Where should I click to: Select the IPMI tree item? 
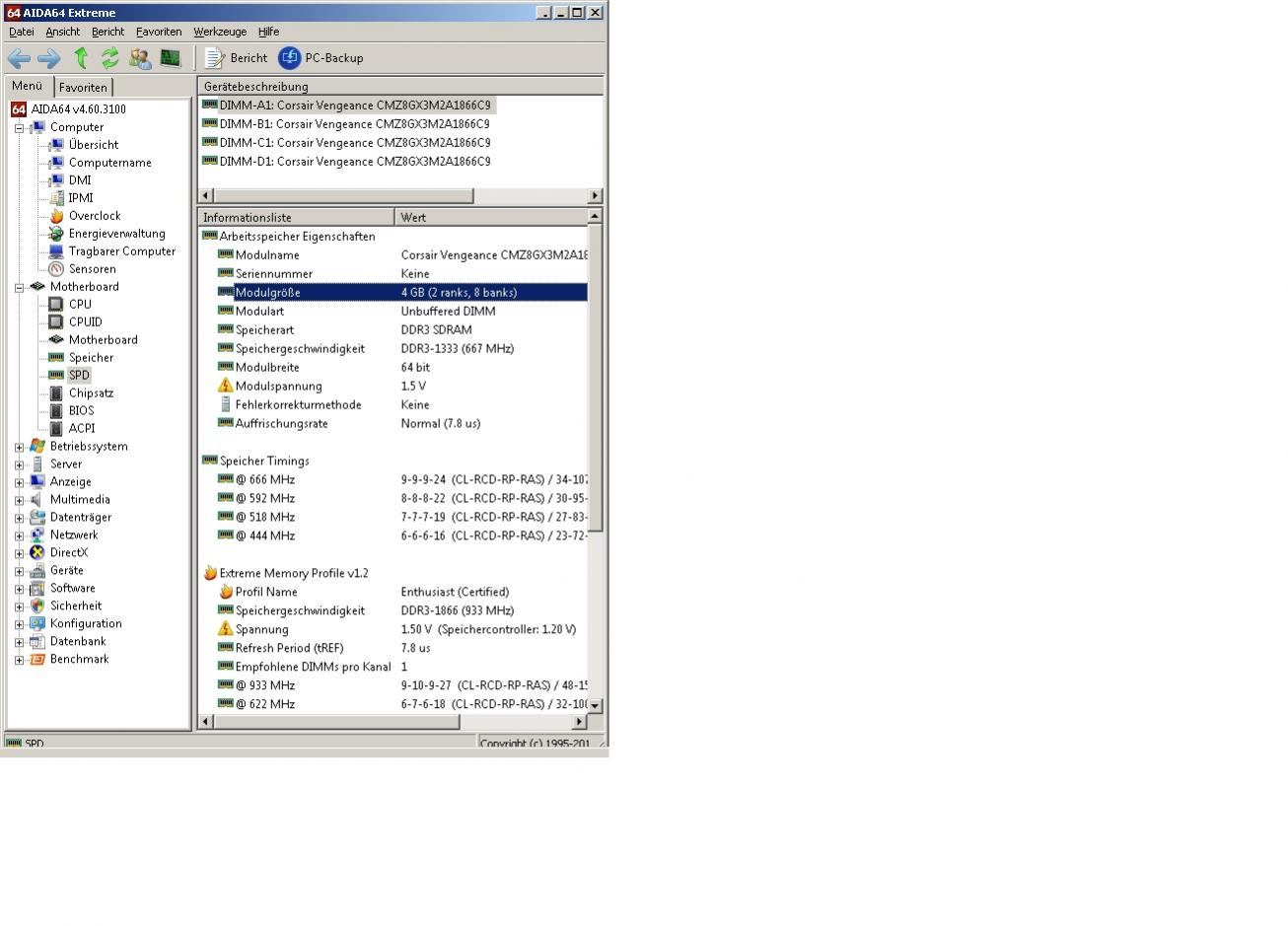pyautogui.click(x=81, y=198)
